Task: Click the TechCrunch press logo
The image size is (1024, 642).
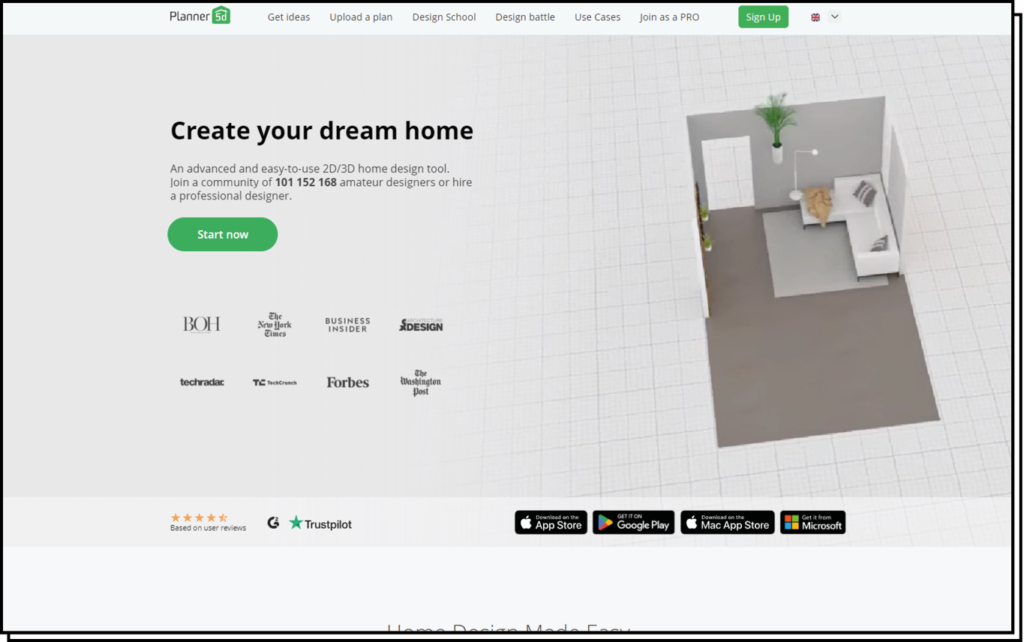Action: pos(274,382)
